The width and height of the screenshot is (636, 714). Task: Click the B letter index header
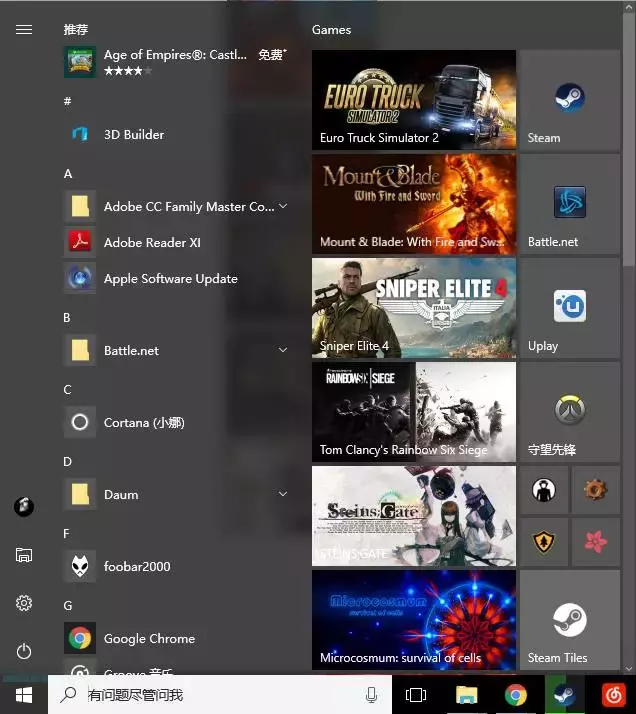tap(67, 317)
